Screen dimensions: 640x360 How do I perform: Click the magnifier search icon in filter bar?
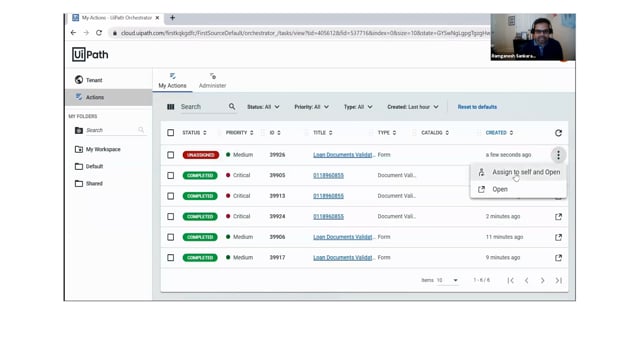tap(232, 107)
